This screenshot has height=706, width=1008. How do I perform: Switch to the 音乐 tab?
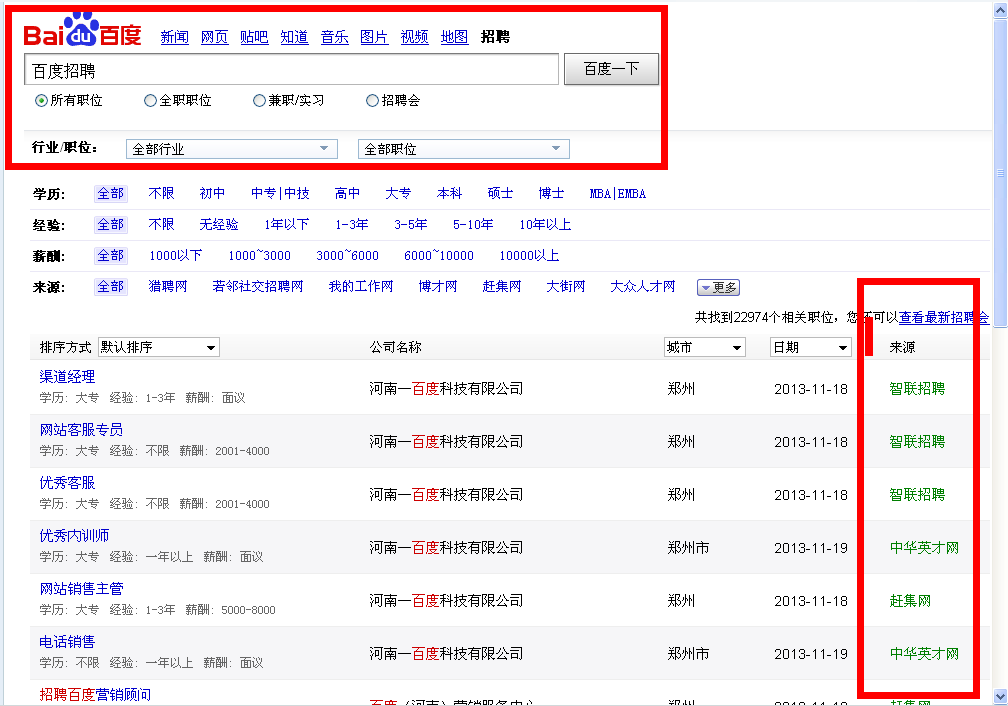tap(335, 37)
